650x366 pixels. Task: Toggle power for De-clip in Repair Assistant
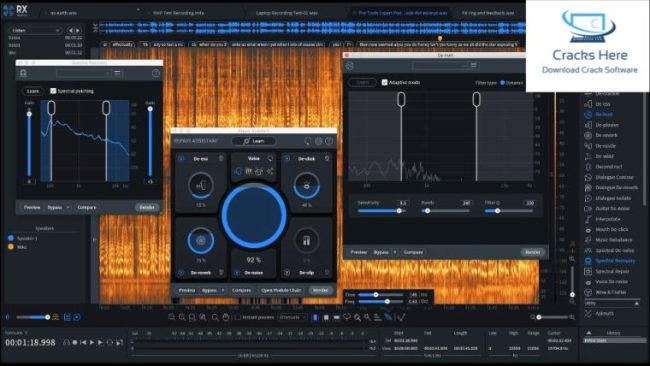(286, 273)
